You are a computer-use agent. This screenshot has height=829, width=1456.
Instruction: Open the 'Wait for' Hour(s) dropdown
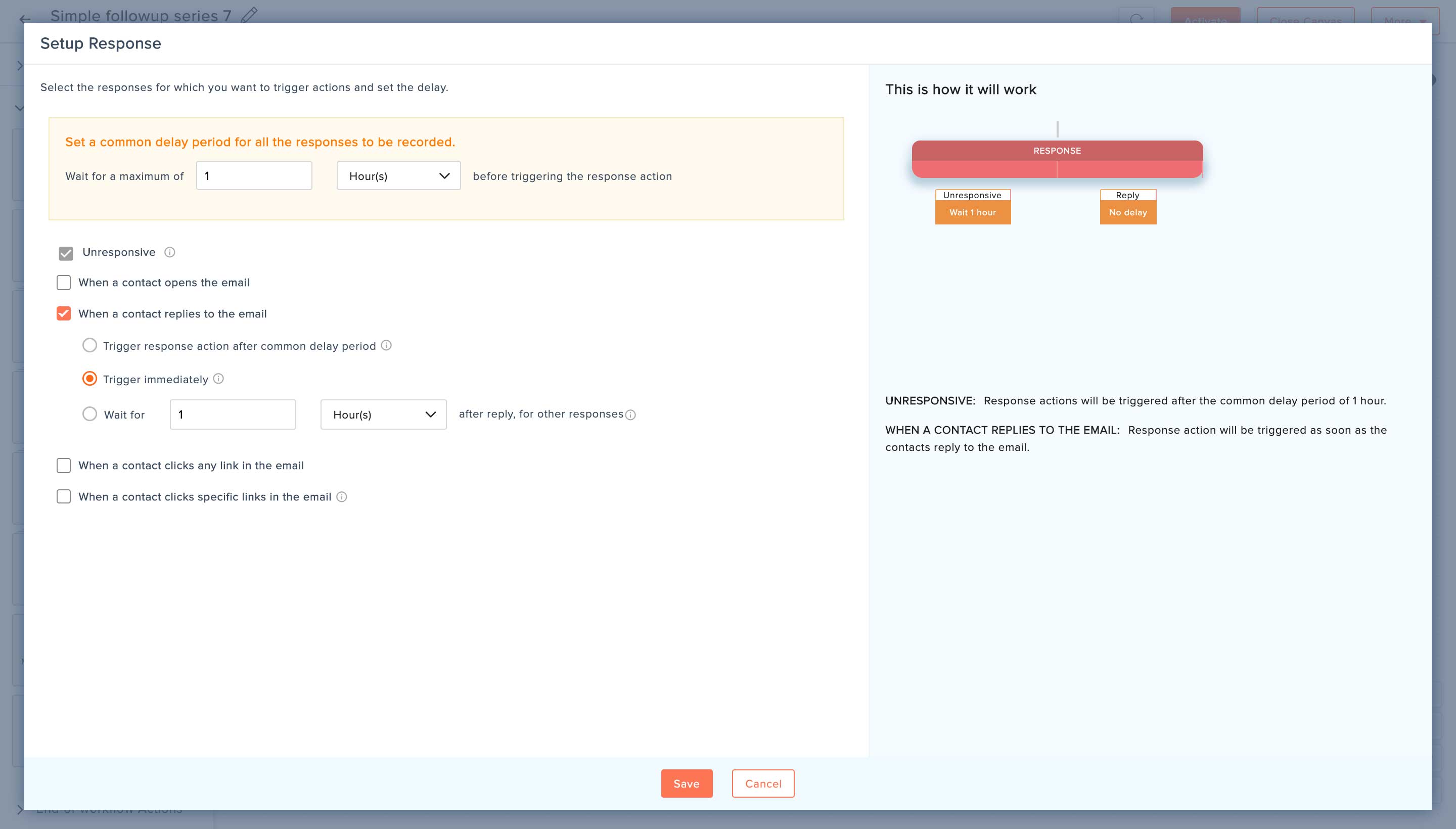383,414
